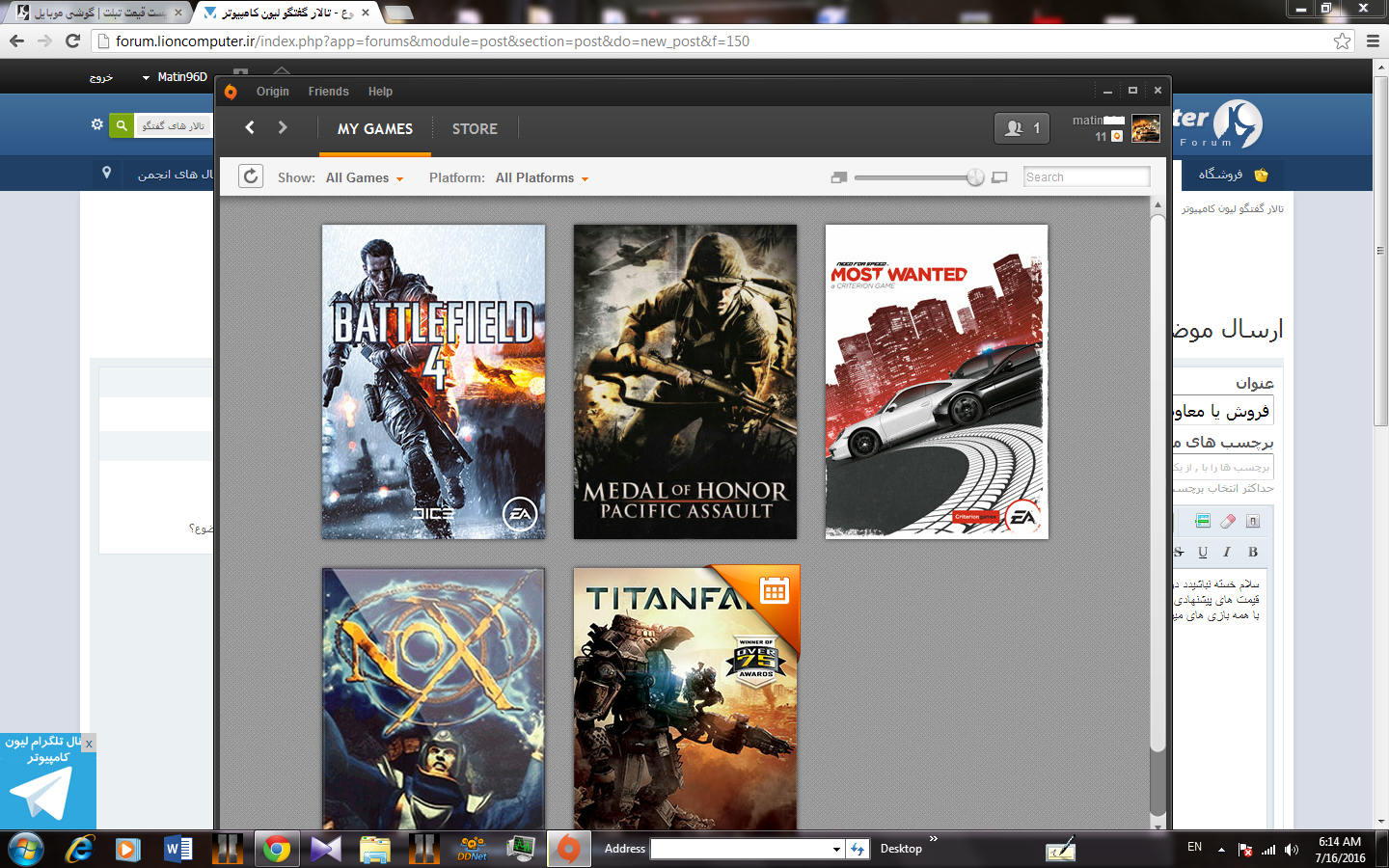The height and width of the screenshot is (868, 1389).
Task: Open the All Platforms filter dropdown
Action: pos(542,177)
